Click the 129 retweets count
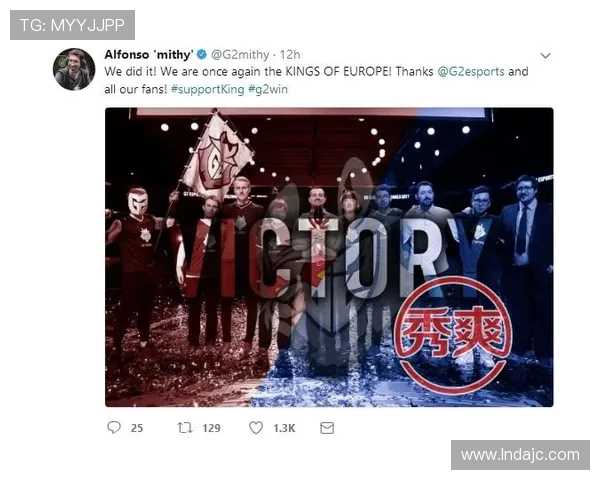The image size is (600, 480). click(x=211, y=428)
